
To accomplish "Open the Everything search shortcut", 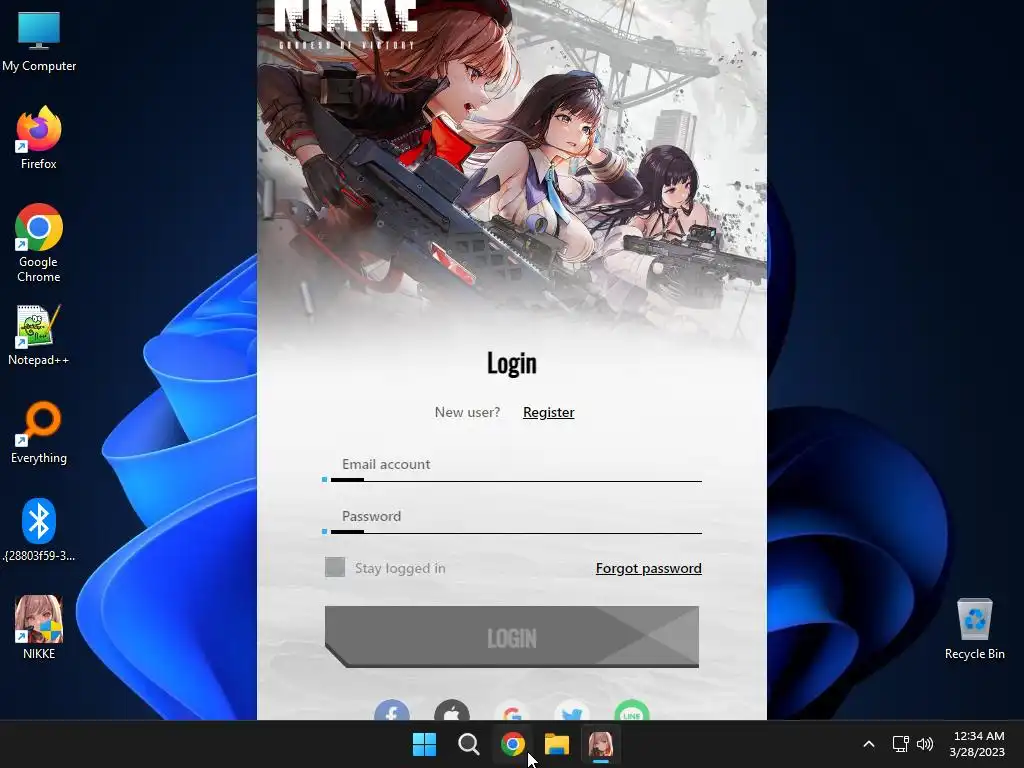I will tap(39, 432).
